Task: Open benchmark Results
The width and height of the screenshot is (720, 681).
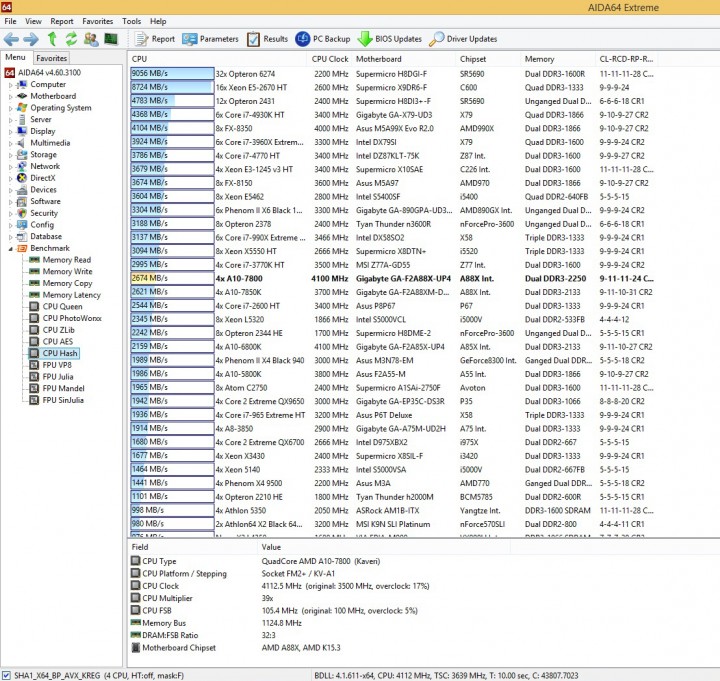Action: (267, 39)
